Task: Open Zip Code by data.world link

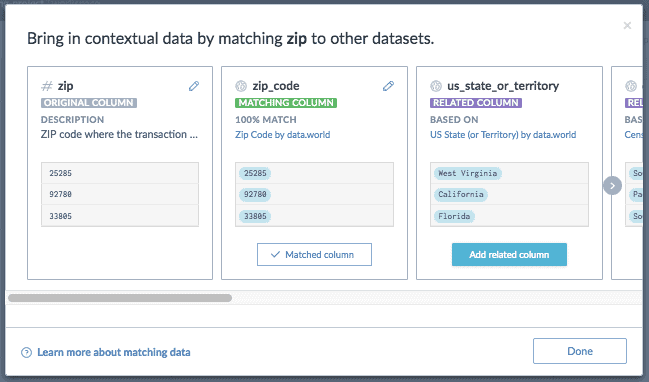Action: pyautogui.click(x=283, y=135)
